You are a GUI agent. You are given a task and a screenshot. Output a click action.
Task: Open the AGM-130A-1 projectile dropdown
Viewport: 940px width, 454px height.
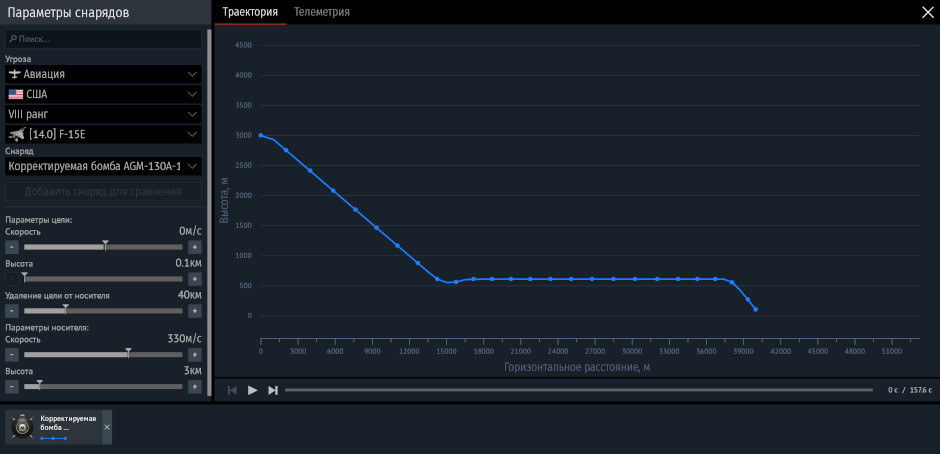(103, 166)
